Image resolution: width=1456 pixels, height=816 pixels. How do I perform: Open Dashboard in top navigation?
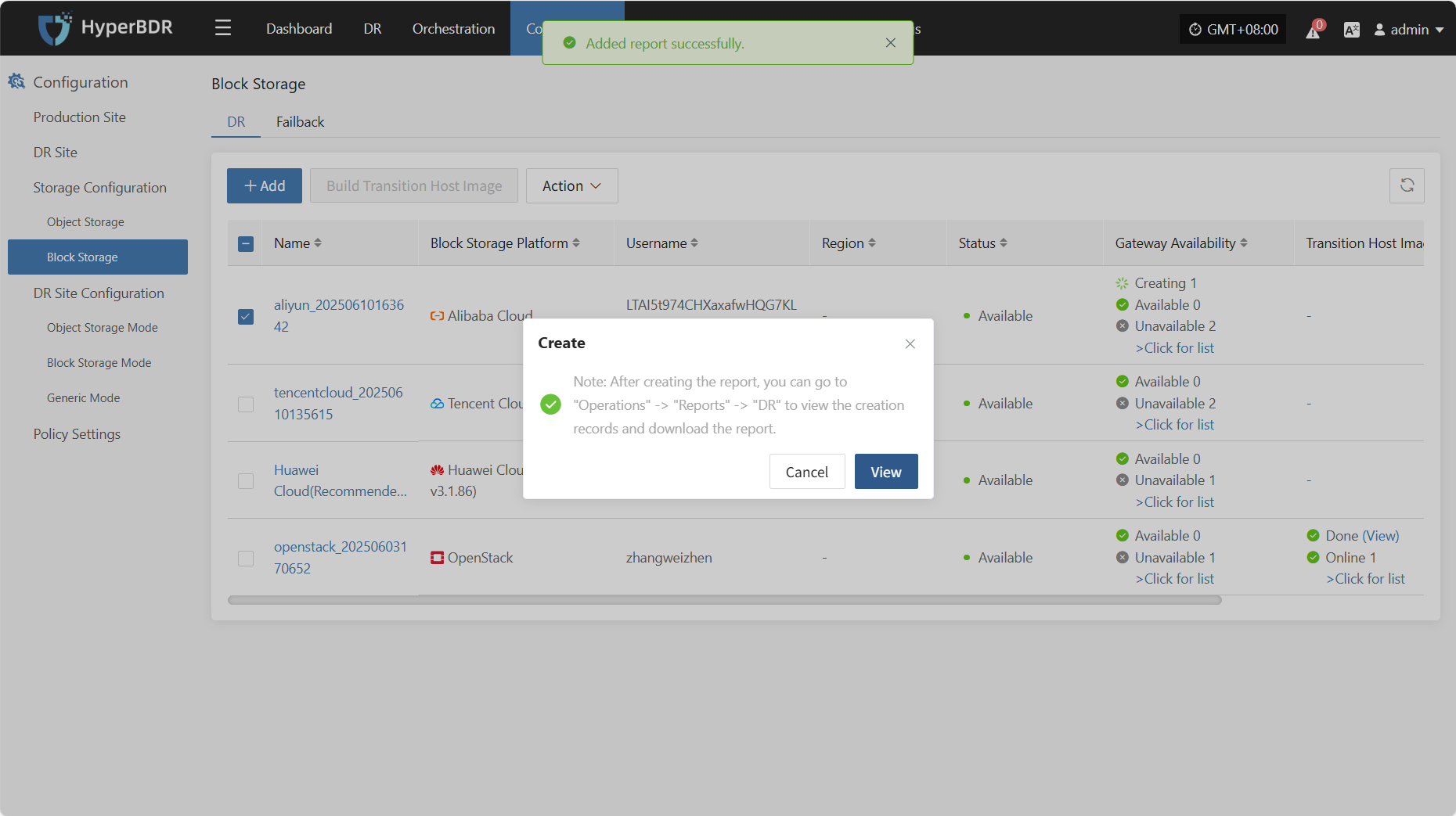(x=299, y=29)
